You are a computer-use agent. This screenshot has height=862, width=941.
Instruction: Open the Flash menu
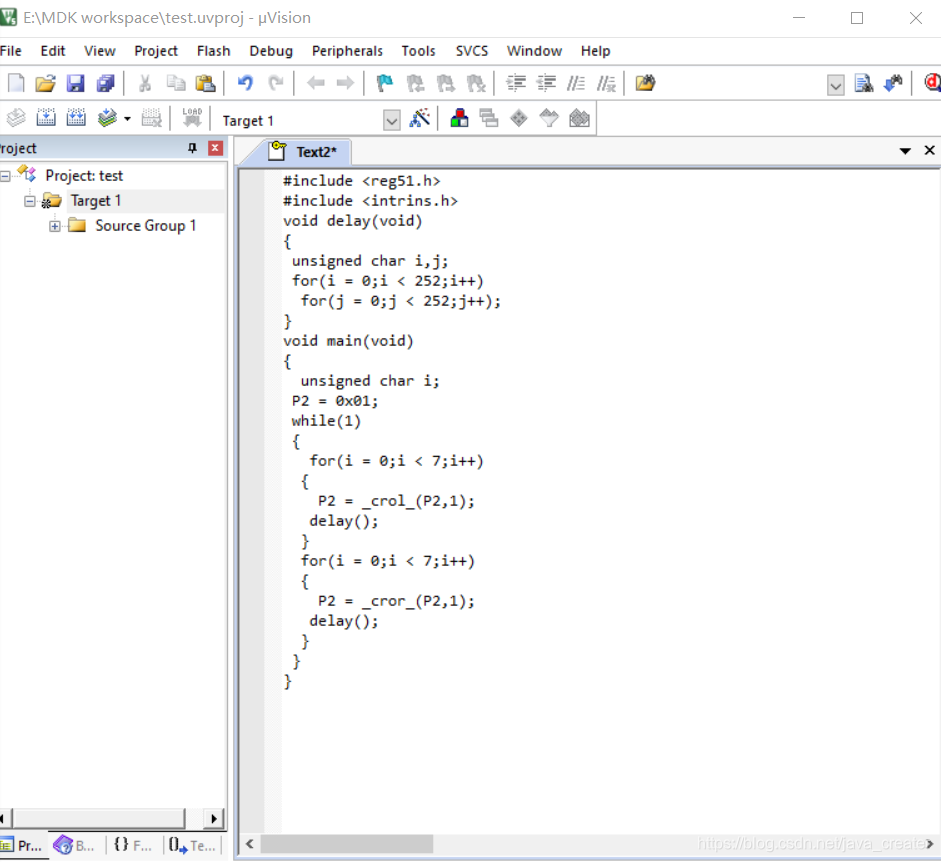pos(214,51)
